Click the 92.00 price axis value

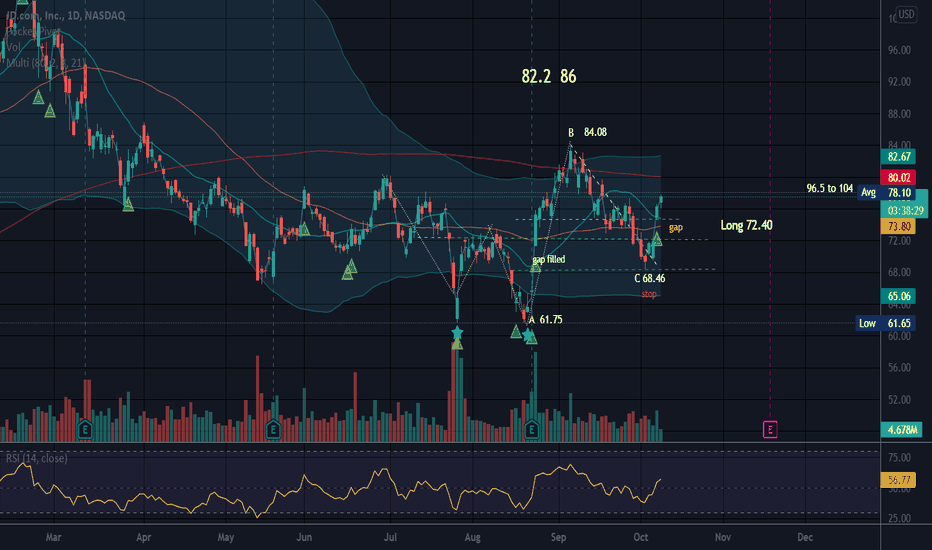[x=899, y=82]
